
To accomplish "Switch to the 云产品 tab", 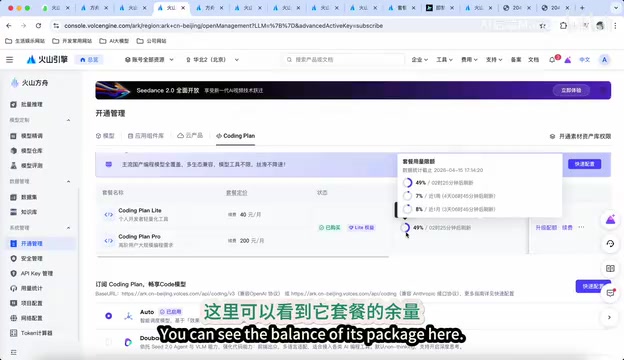I will [190, 136].
